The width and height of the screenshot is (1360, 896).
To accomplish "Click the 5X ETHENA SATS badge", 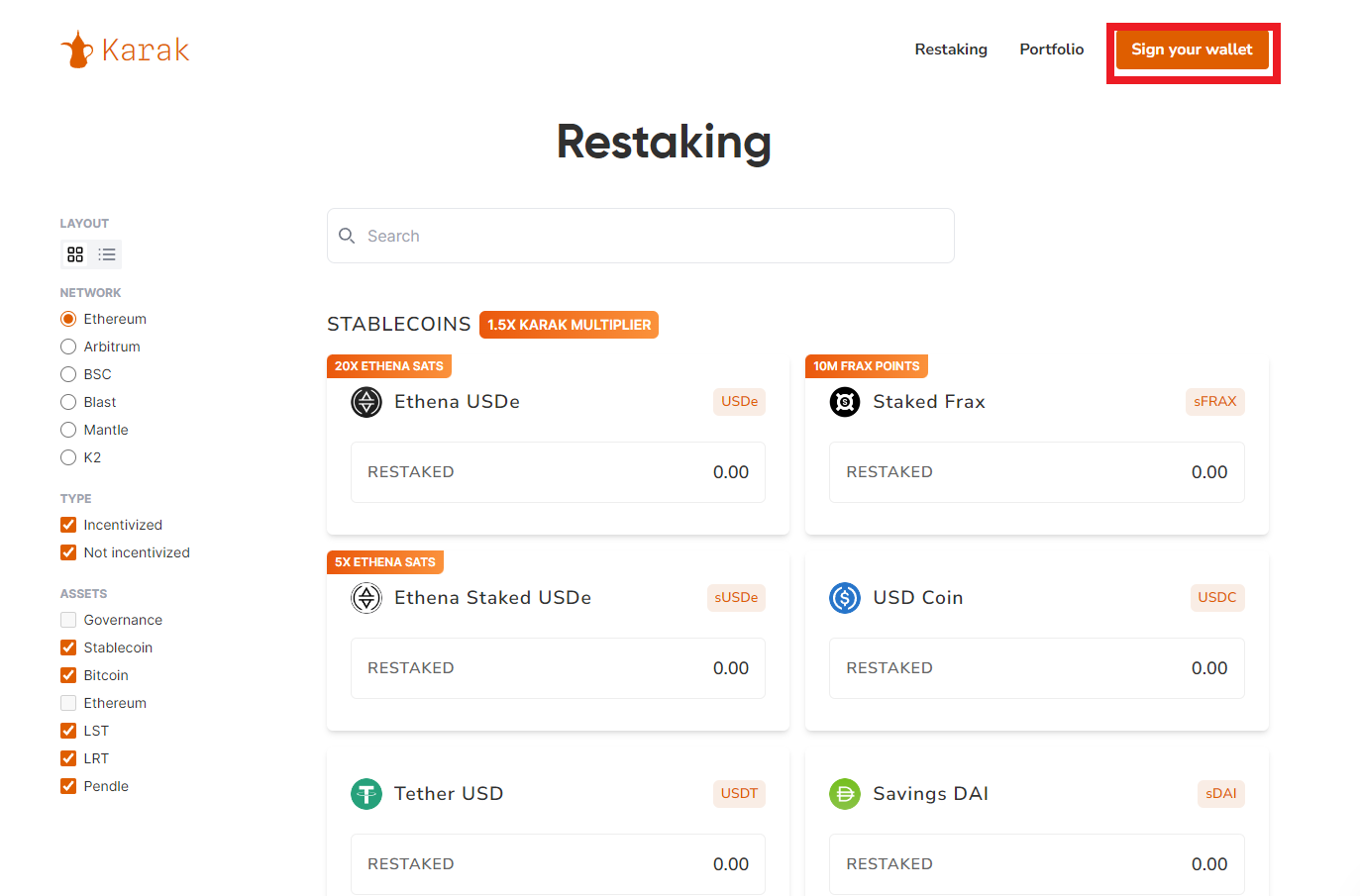I will [x=385, y=562].
